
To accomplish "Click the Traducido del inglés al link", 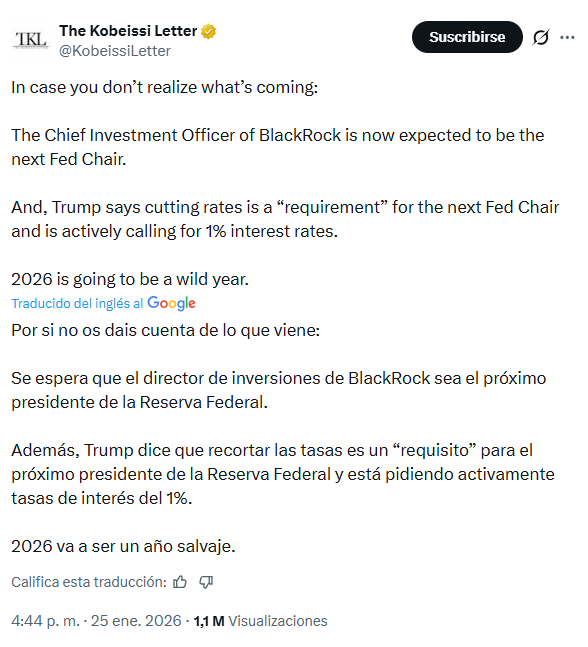I will 77,303.
